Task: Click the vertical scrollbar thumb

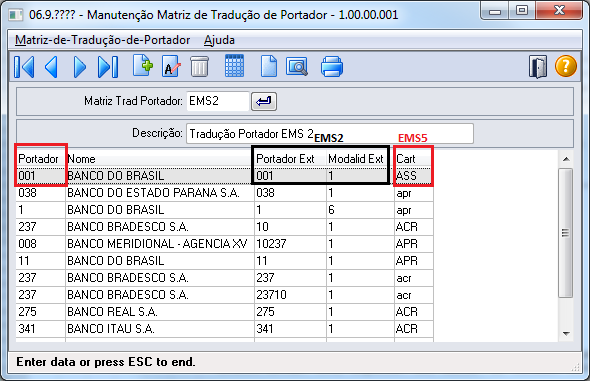Action: (x=566, y=233)
